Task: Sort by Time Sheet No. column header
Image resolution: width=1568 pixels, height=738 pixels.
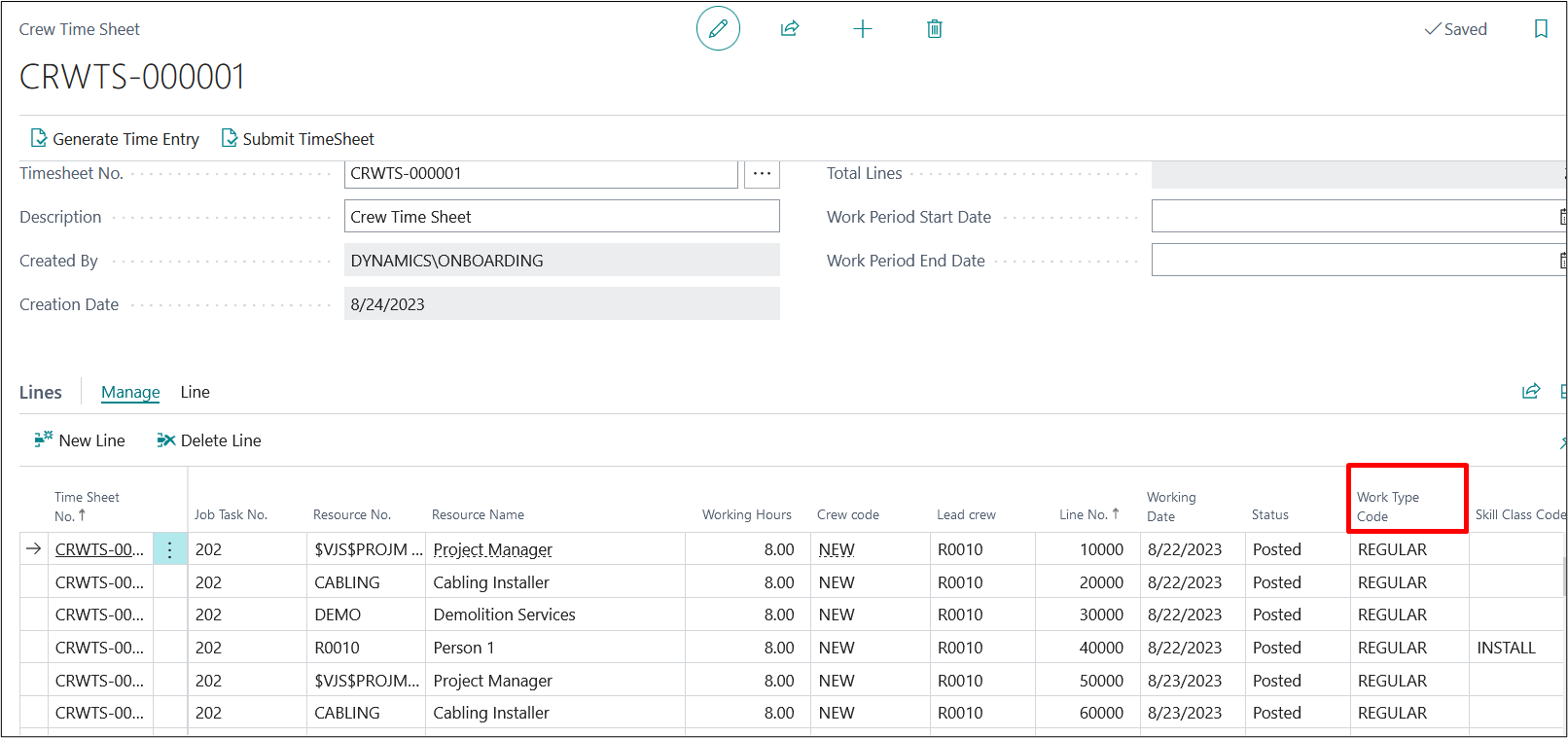Action: coord(87,506)
